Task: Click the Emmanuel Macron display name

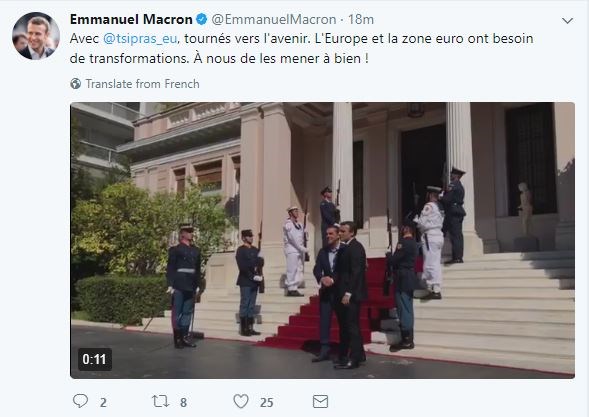Action: (x=131, y=19)
